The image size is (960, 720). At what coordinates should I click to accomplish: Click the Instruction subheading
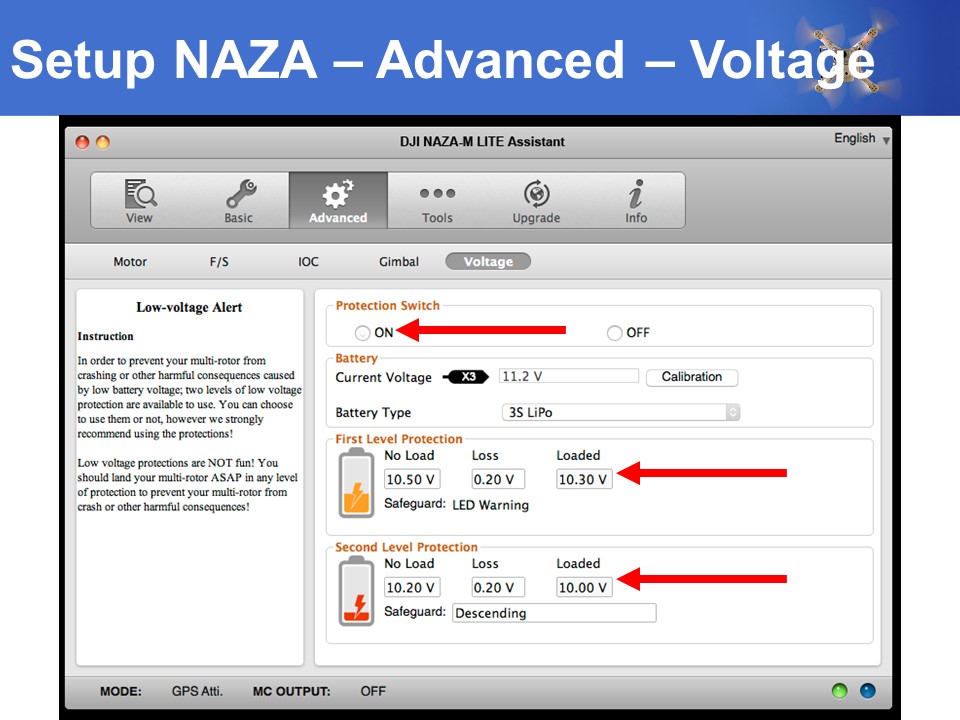105,336
